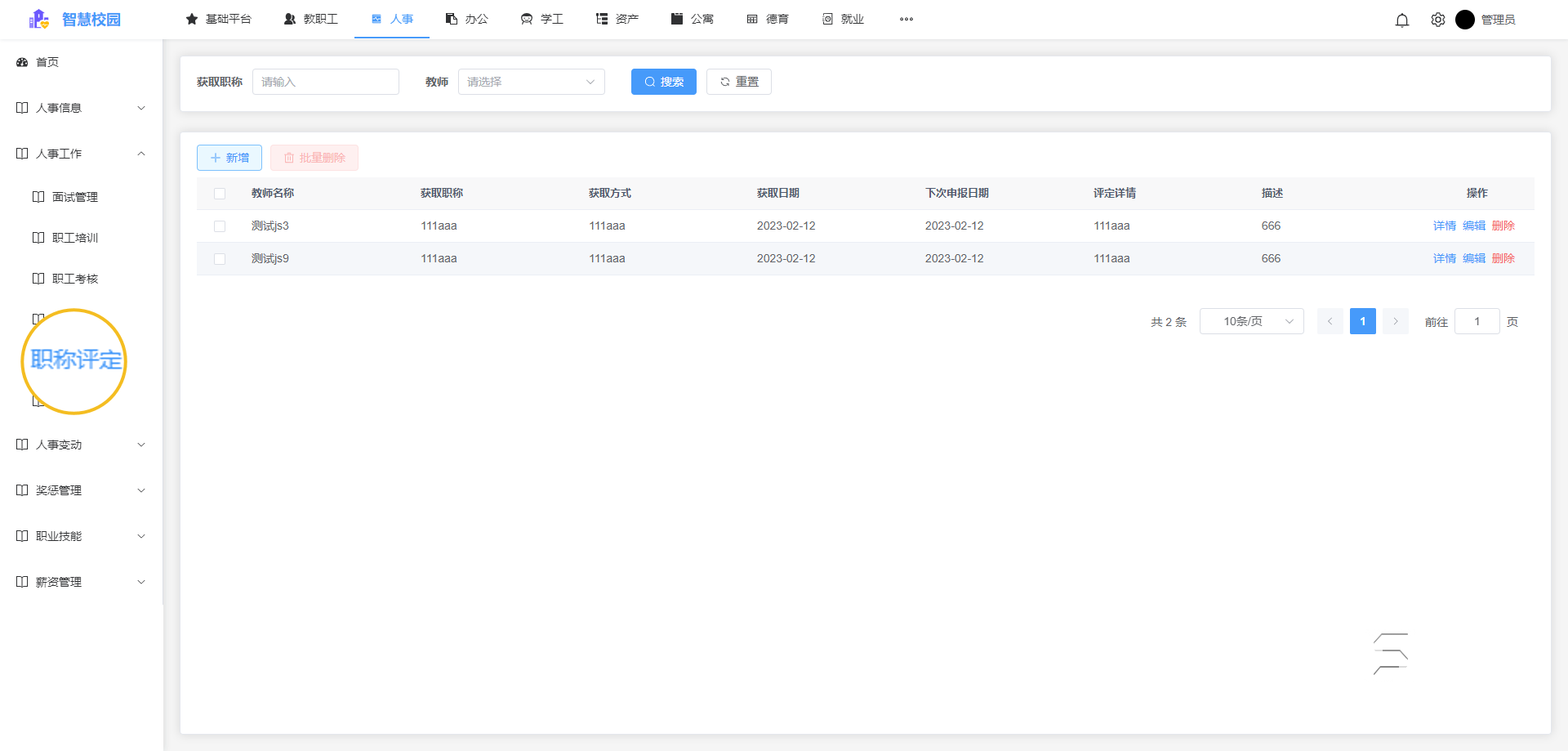Open the 教师 select dropdown
Image resolution: width=1568 pixels, height=751 pixels.
(x=531, y=82)
